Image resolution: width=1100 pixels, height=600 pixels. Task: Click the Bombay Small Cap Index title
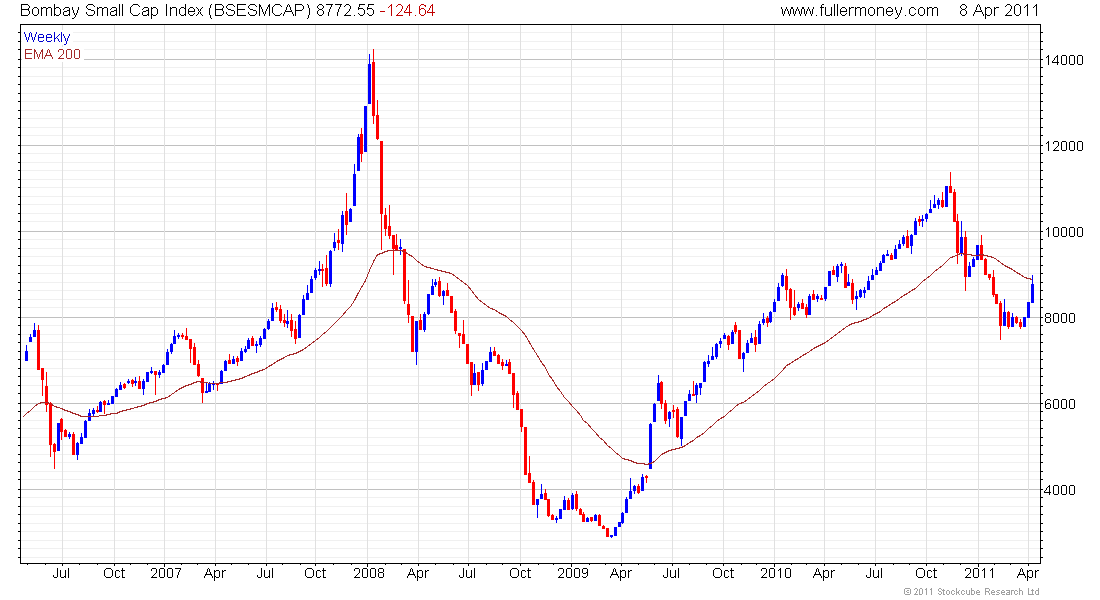(166, 11)
